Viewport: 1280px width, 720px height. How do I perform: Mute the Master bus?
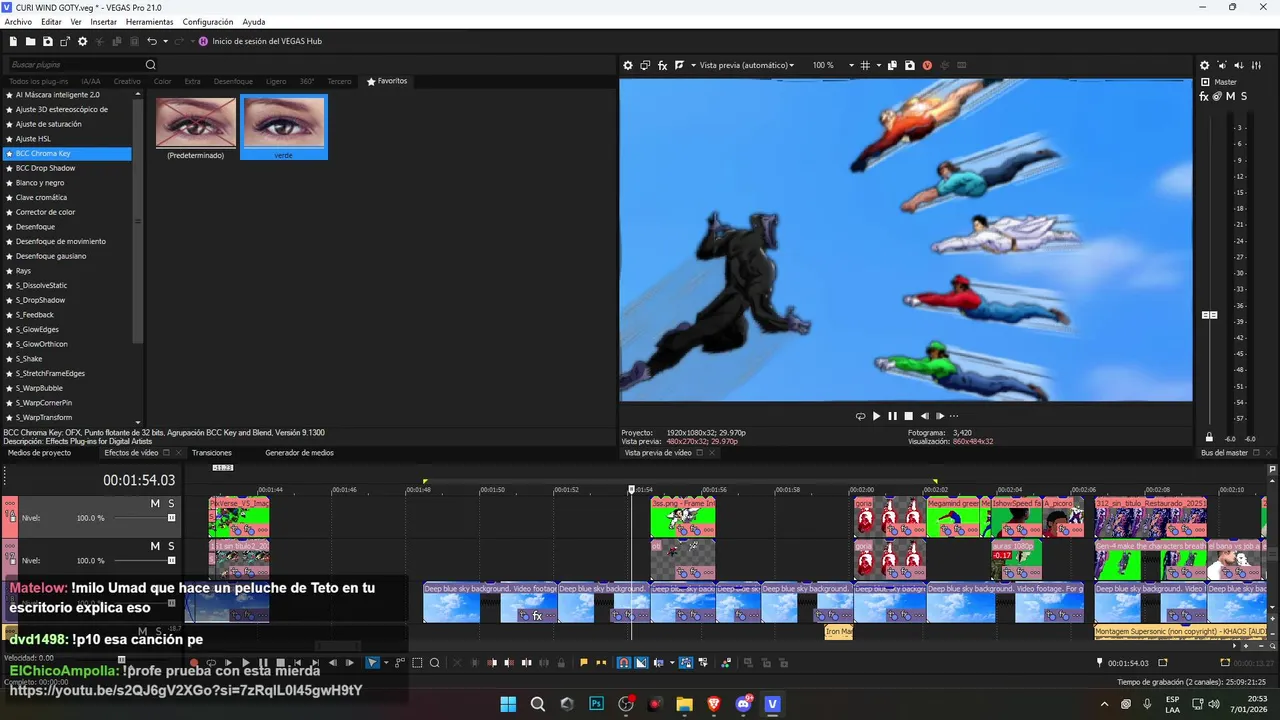tap(1230, 96)
